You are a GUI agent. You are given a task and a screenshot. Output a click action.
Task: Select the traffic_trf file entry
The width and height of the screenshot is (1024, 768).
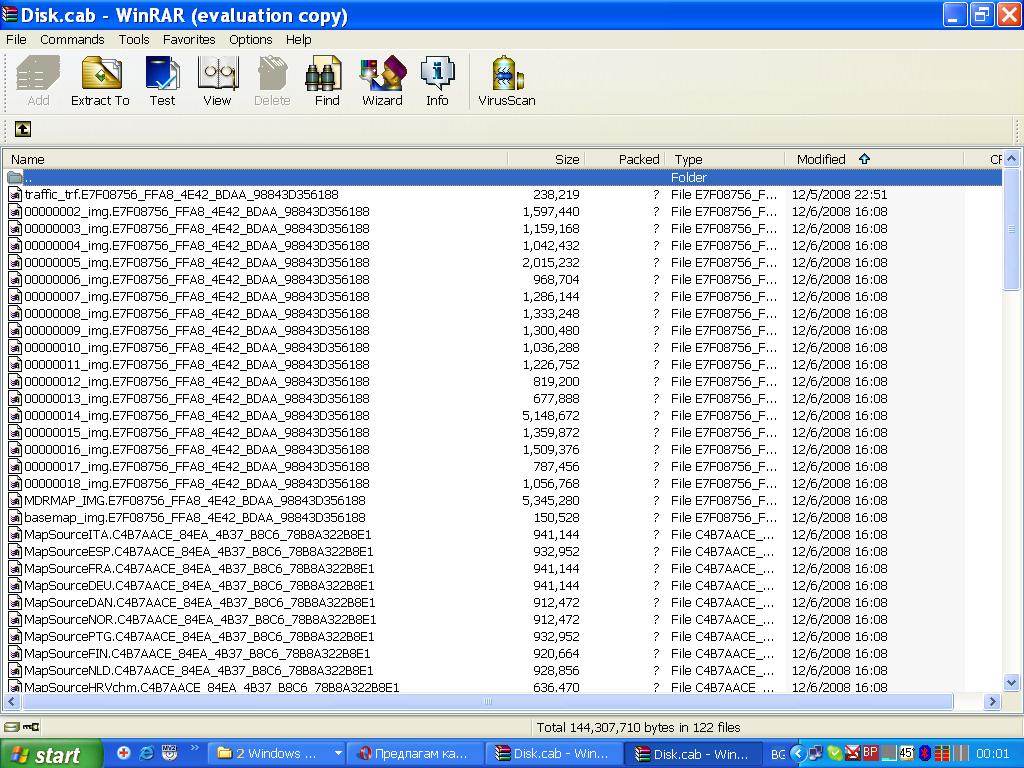pyautogui.click(x=181, y=195)
